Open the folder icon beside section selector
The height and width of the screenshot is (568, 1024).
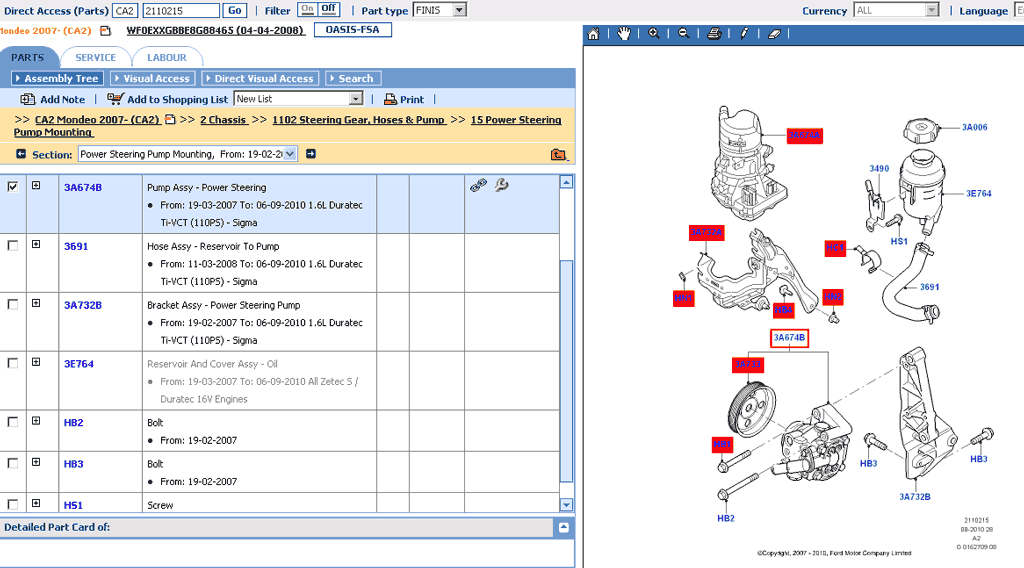[558, 155]
